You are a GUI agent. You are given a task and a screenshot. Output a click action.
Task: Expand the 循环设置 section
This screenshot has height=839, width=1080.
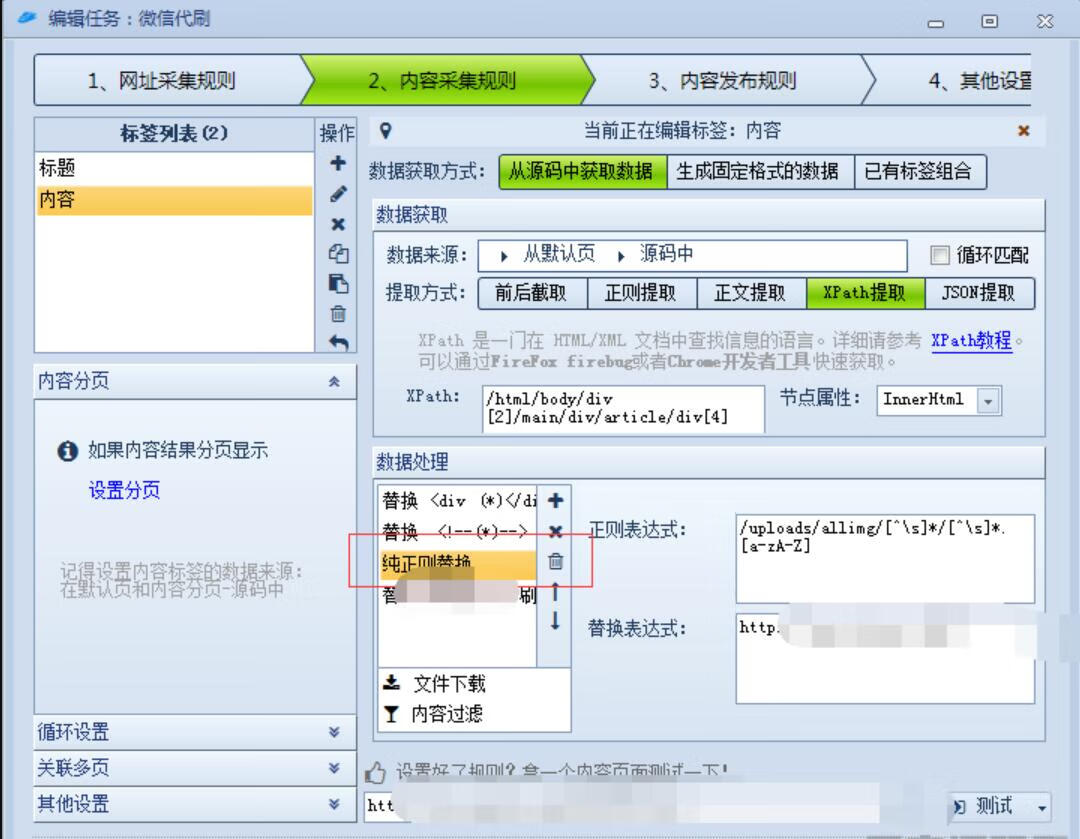click(334, 732)
